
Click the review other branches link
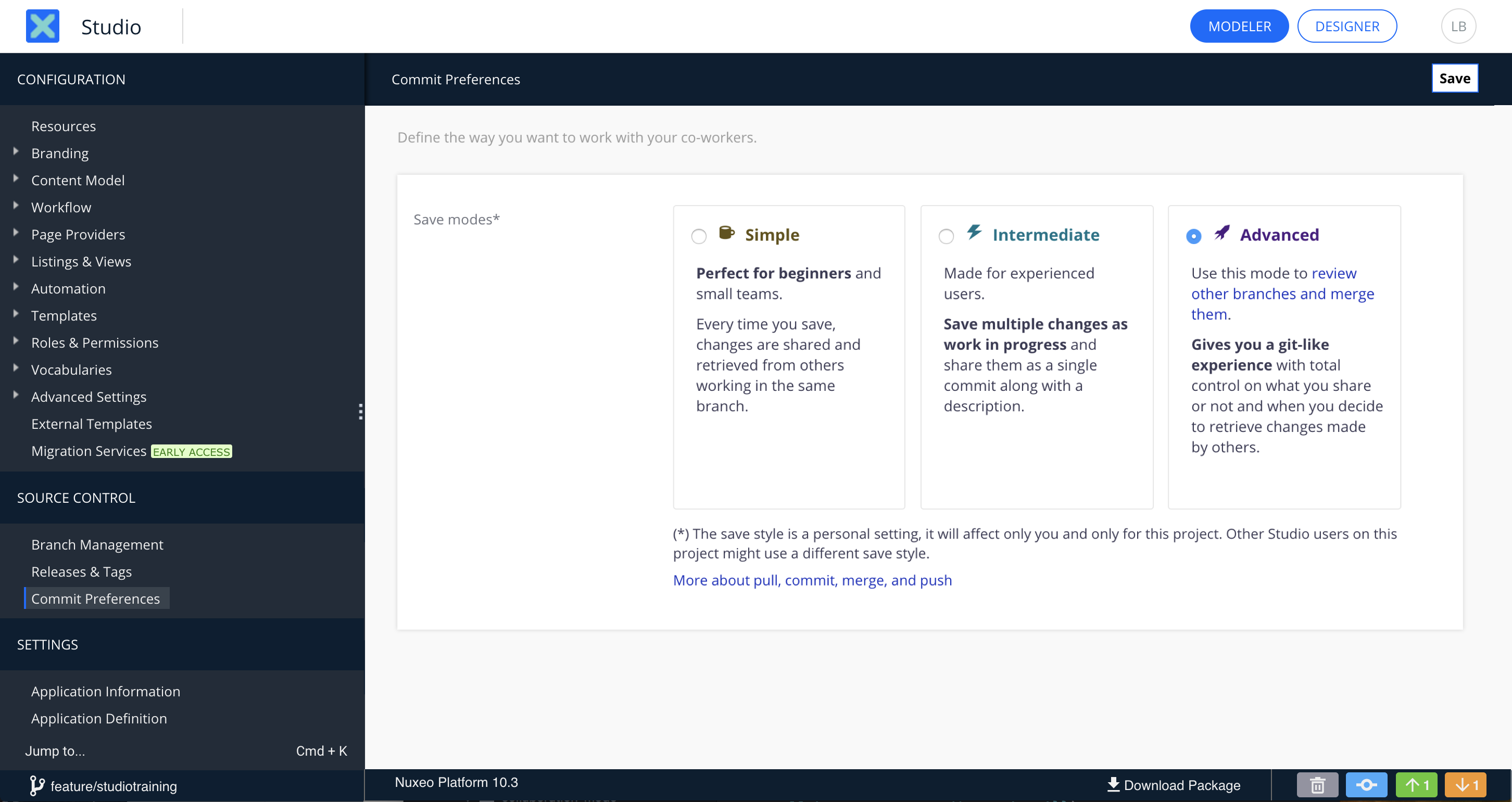click(1282, 294)
